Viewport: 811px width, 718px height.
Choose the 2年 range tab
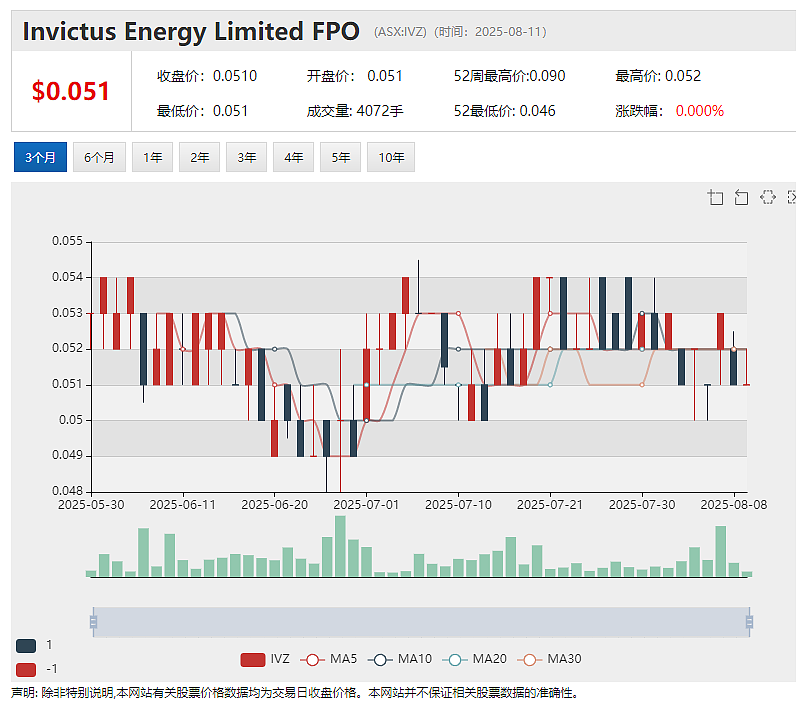[x=200, y=157]
